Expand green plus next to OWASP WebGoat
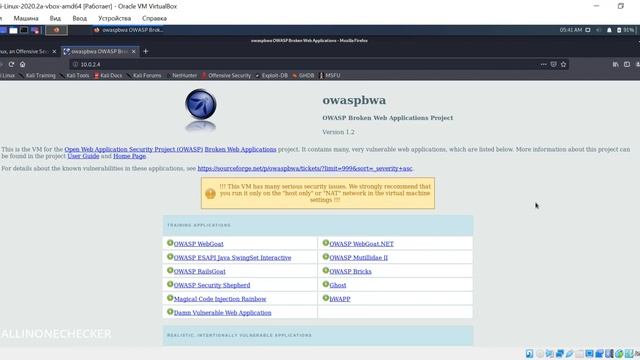This screenshot has width=640, height=360. [x=170, y=243]
